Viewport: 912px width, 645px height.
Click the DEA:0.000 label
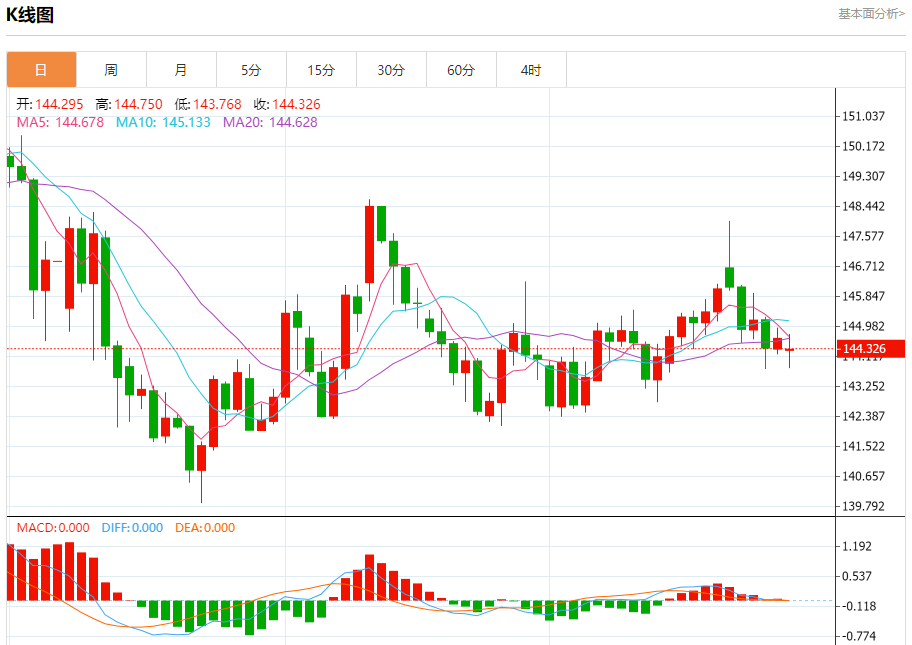[x=205, y=528]
